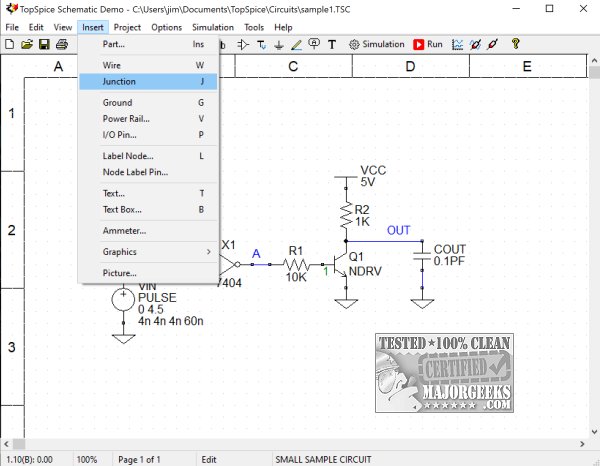Click the 100% zoom status field
This screenshot has width=600, height=466.
pos(87,459)
